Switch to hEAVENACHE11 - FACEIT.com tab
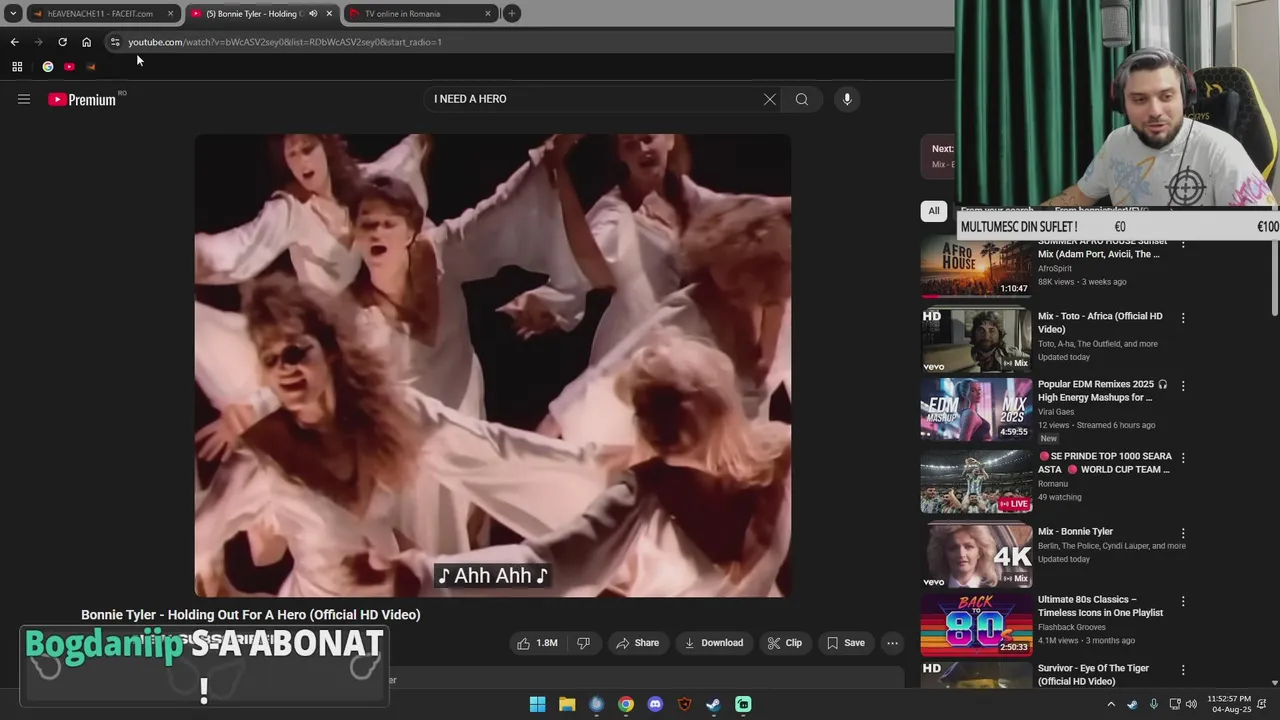Viewport: 1280px width, 720px height. (x=100, y=14)
